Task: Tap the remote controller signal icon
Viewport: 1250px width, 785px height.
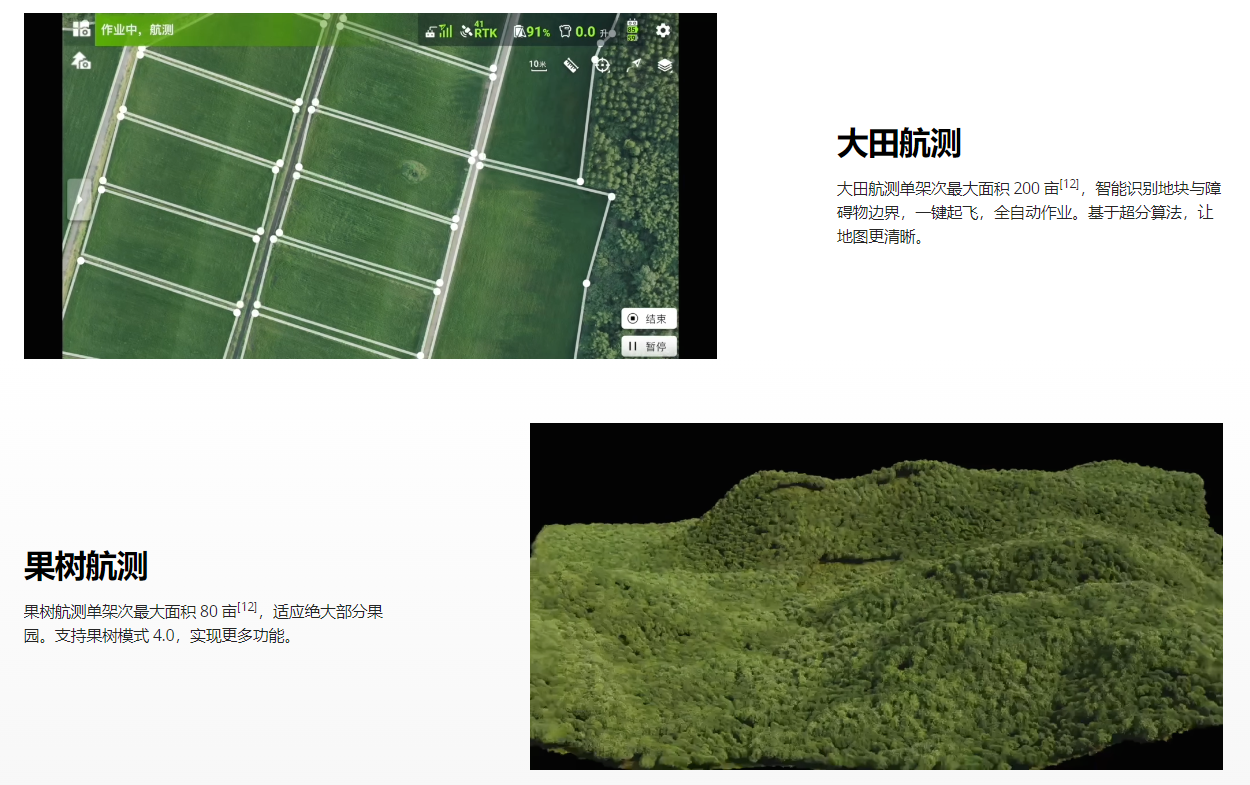Action: coord(438,31)
